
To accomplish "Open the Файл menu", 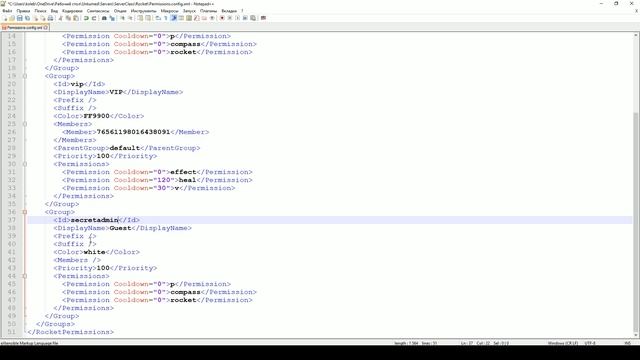I will [x=7, y=11].
